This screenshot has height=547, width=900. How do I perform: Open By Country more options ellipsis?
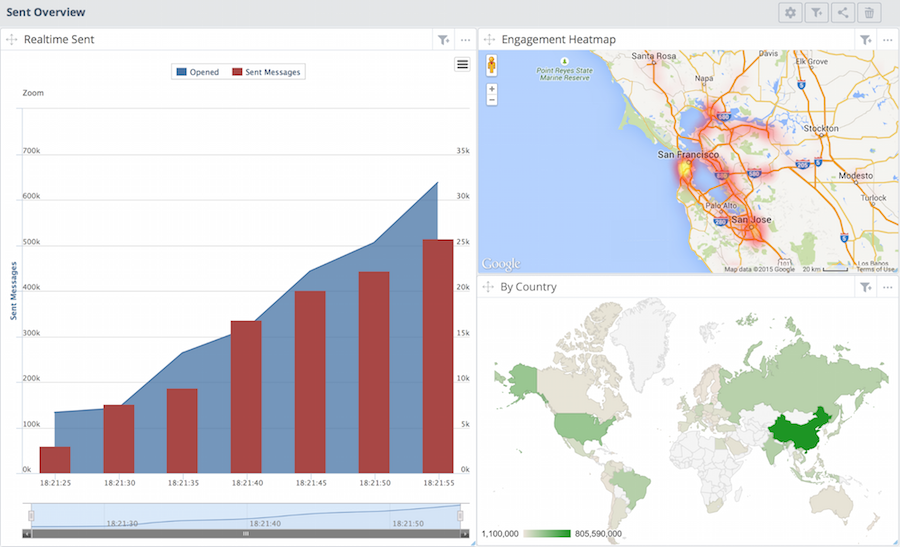pyautogui.click(x=887, y=288)
